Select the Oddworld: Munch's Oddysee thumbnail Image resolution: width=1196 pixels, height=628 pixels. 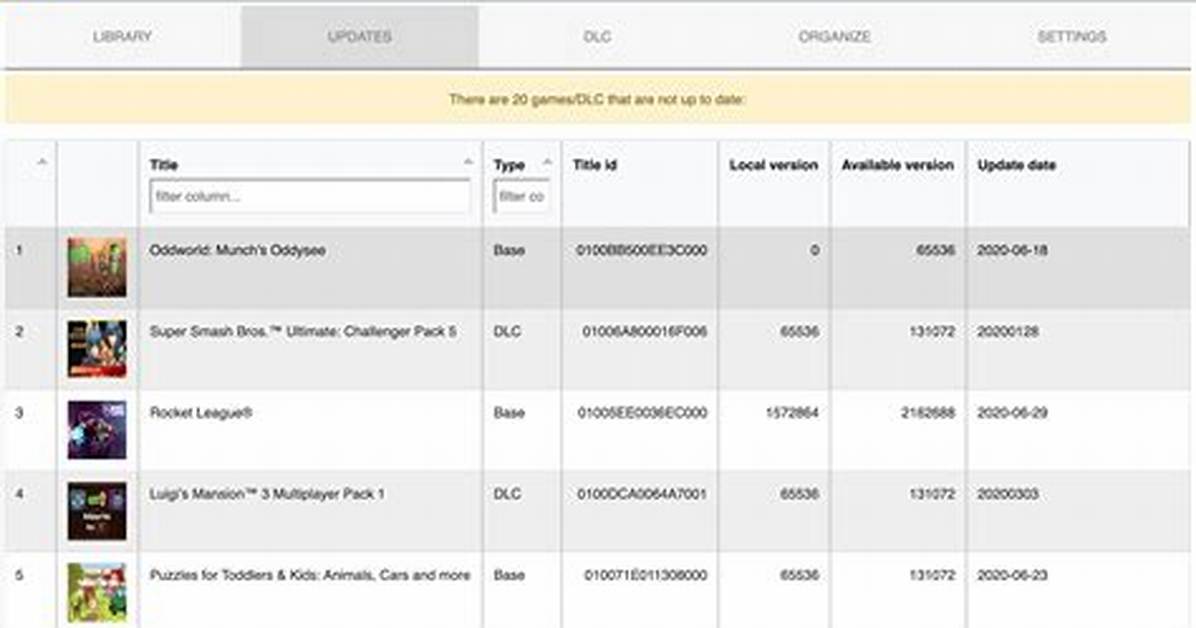click(97, 267)
